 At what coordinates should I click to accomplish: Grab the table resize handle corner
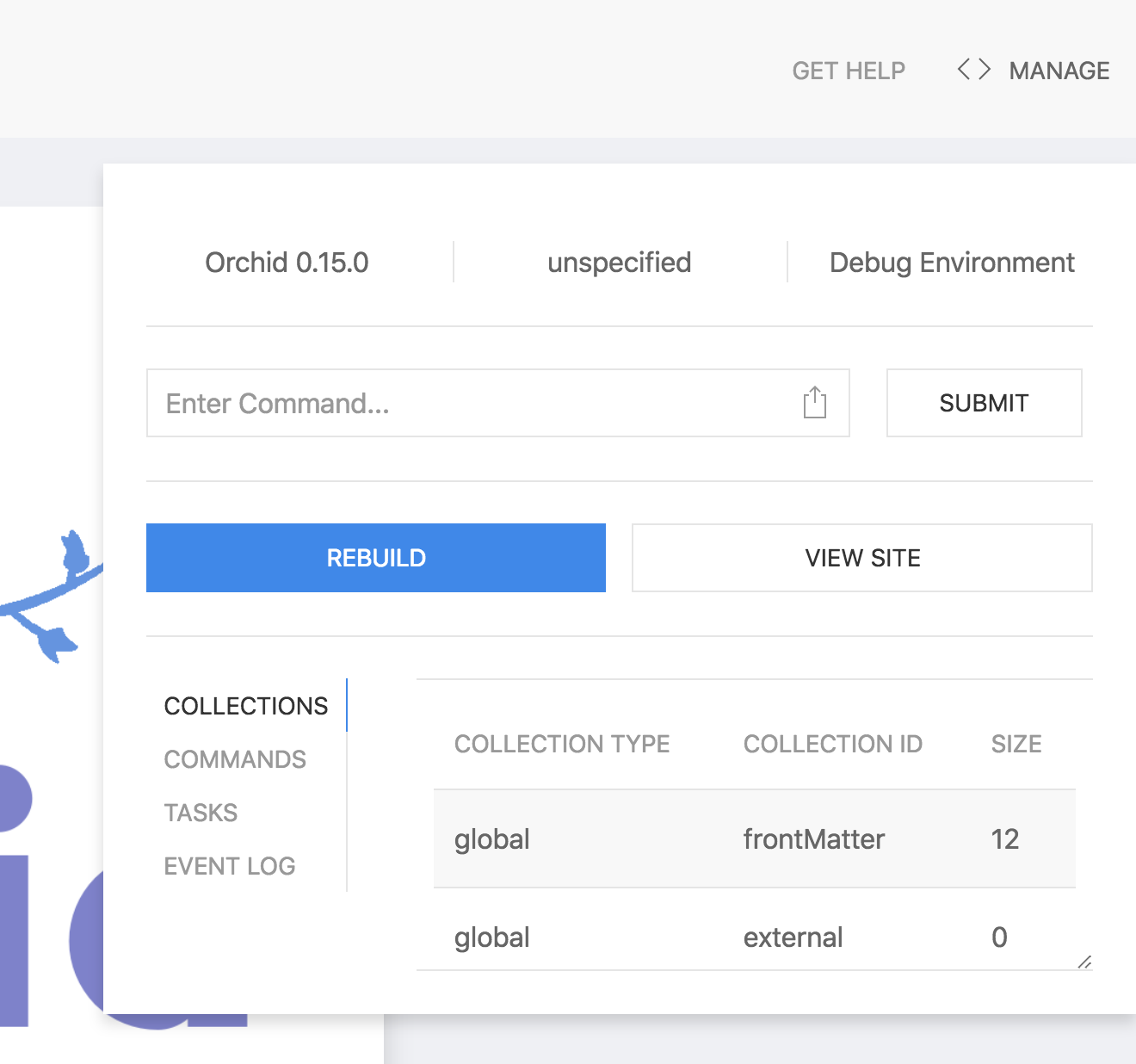click(1084, 962)
